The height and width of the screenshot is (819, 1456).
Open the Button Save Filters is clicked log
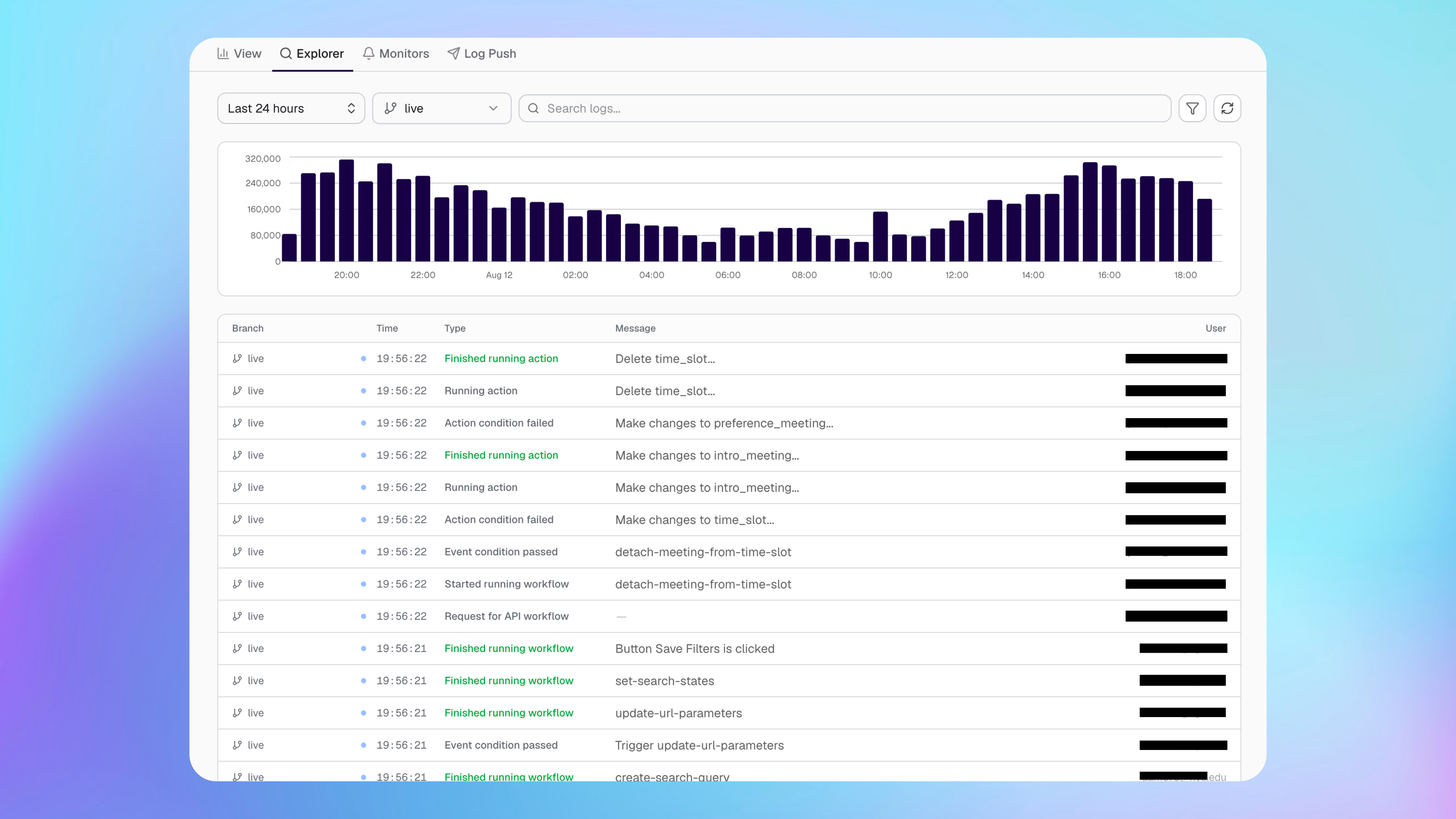click(x=729, y=649)
